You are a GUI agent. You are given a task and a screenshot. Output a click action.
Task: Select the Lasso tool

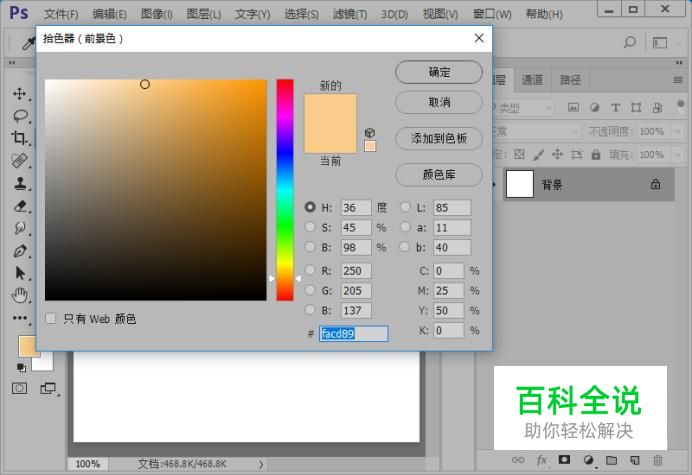click(20, 116)
